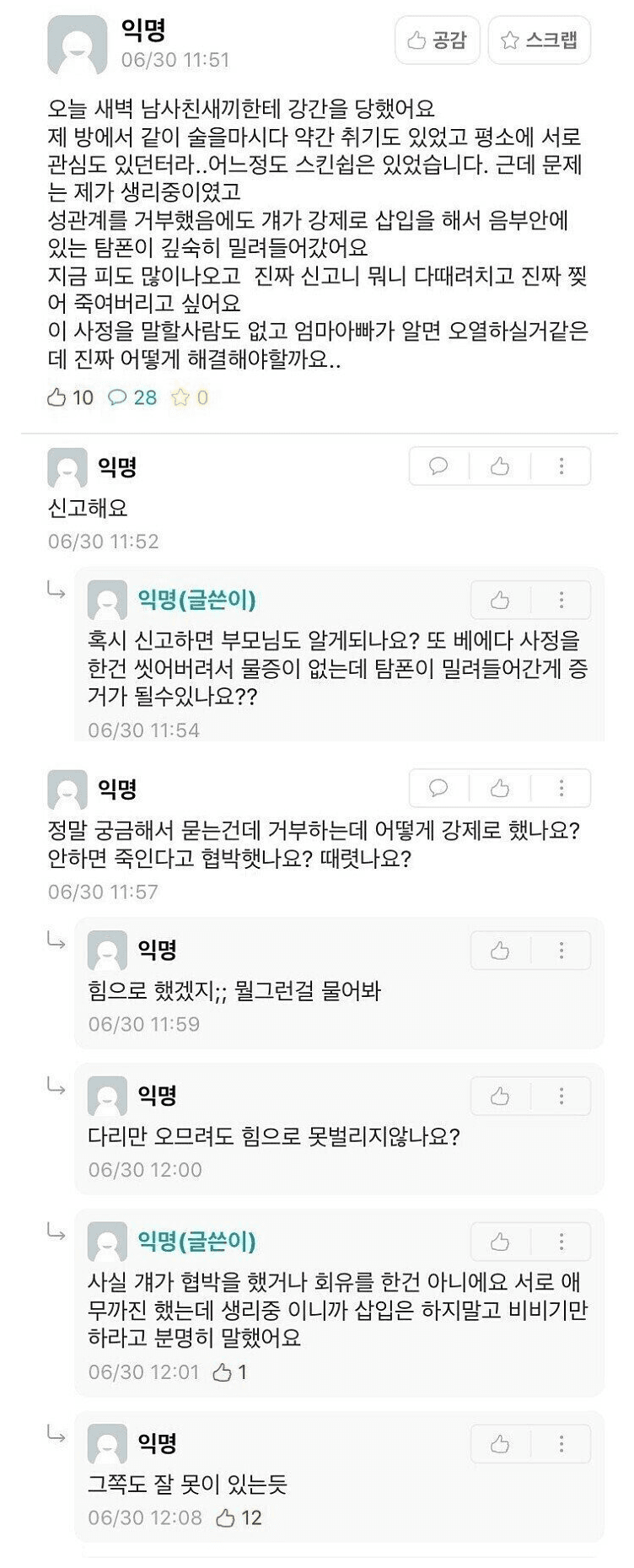Like the author's reply posted at 11:54
634x1568 pixels.
tap(500, 601)
